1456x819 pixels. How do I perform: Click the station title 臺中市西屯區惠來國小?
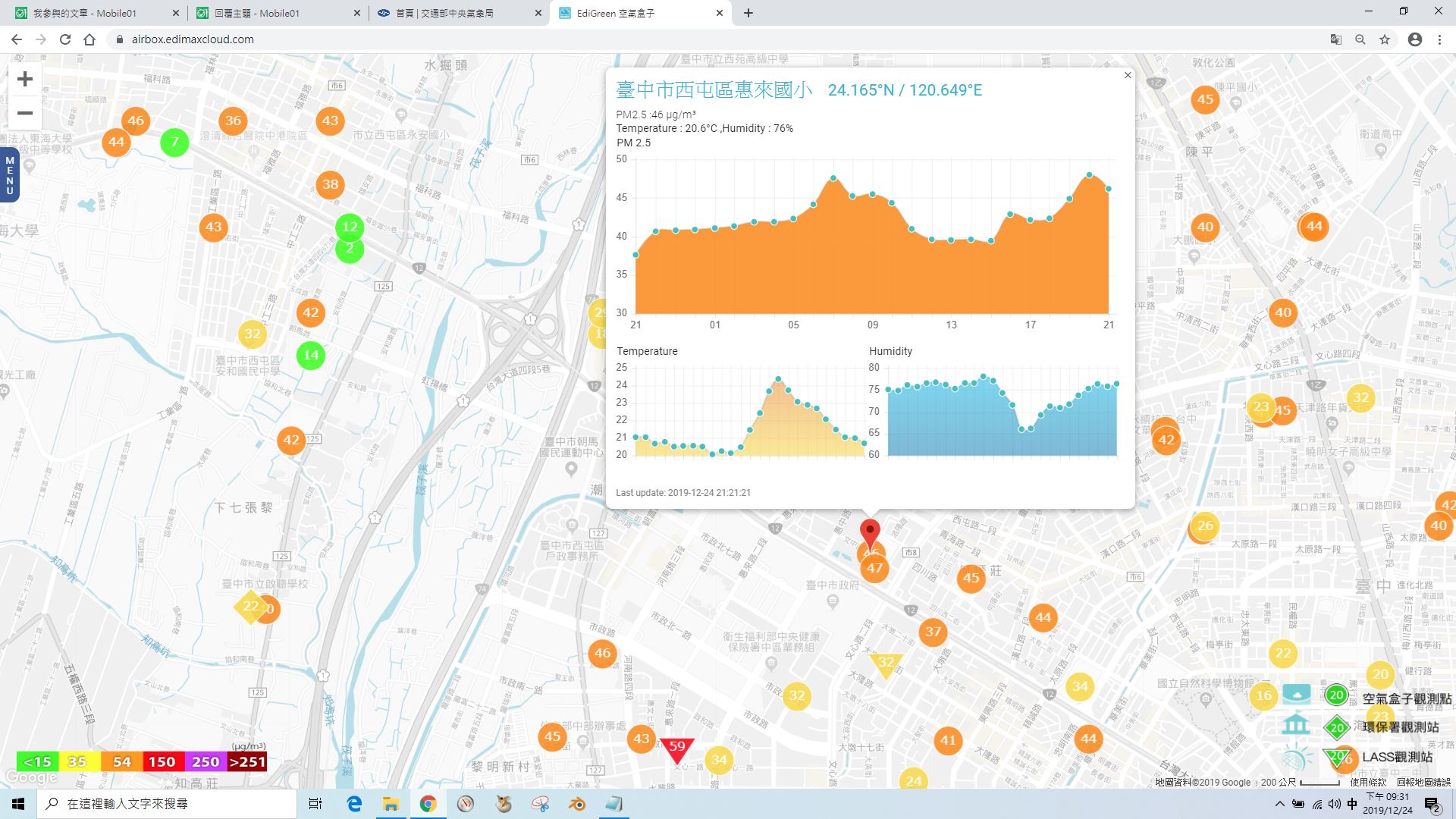(714, 90)
